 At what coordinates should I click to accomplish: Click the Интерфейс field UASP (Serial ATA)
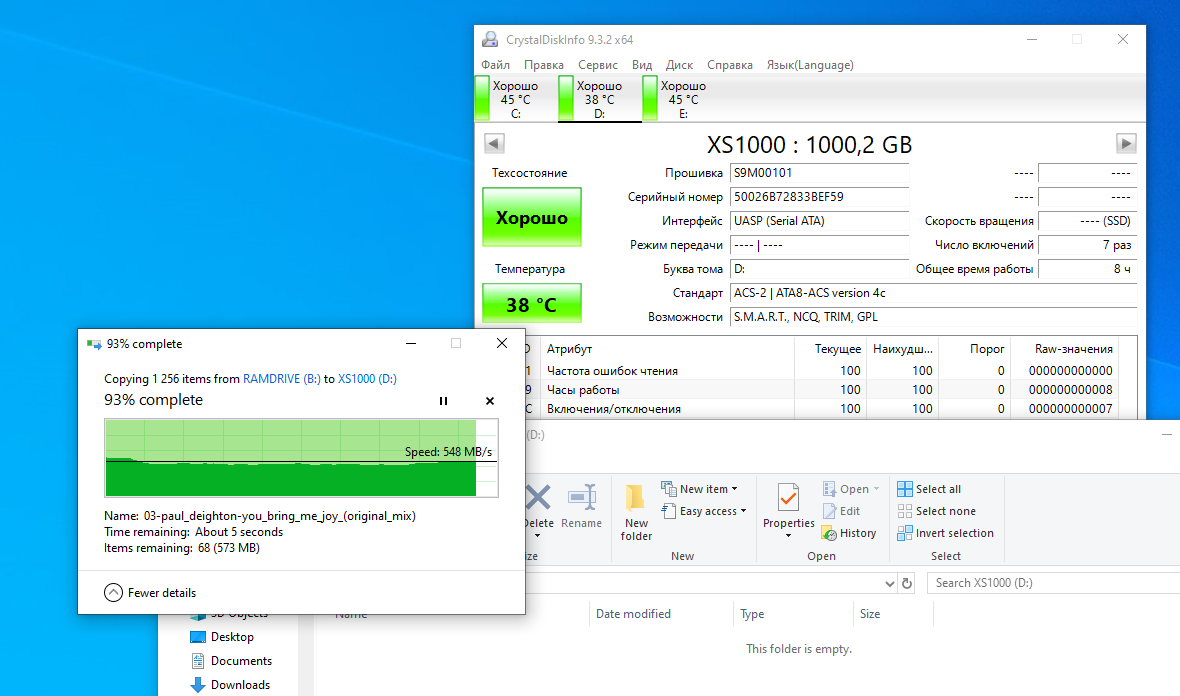[819, 221]
